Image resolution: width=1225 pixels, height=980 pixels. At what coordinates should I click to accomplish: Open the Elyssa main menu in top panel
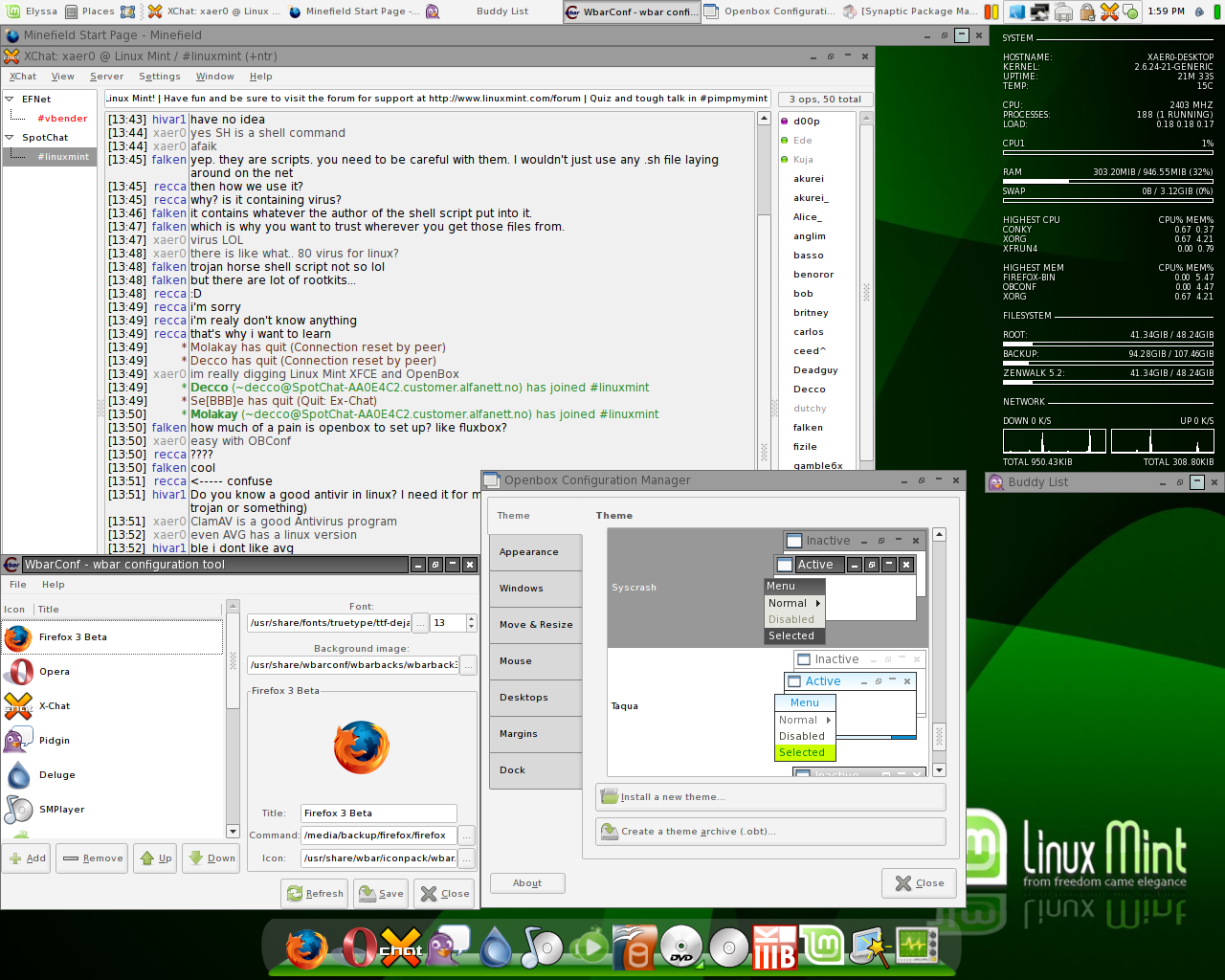(x=32, y=11)
